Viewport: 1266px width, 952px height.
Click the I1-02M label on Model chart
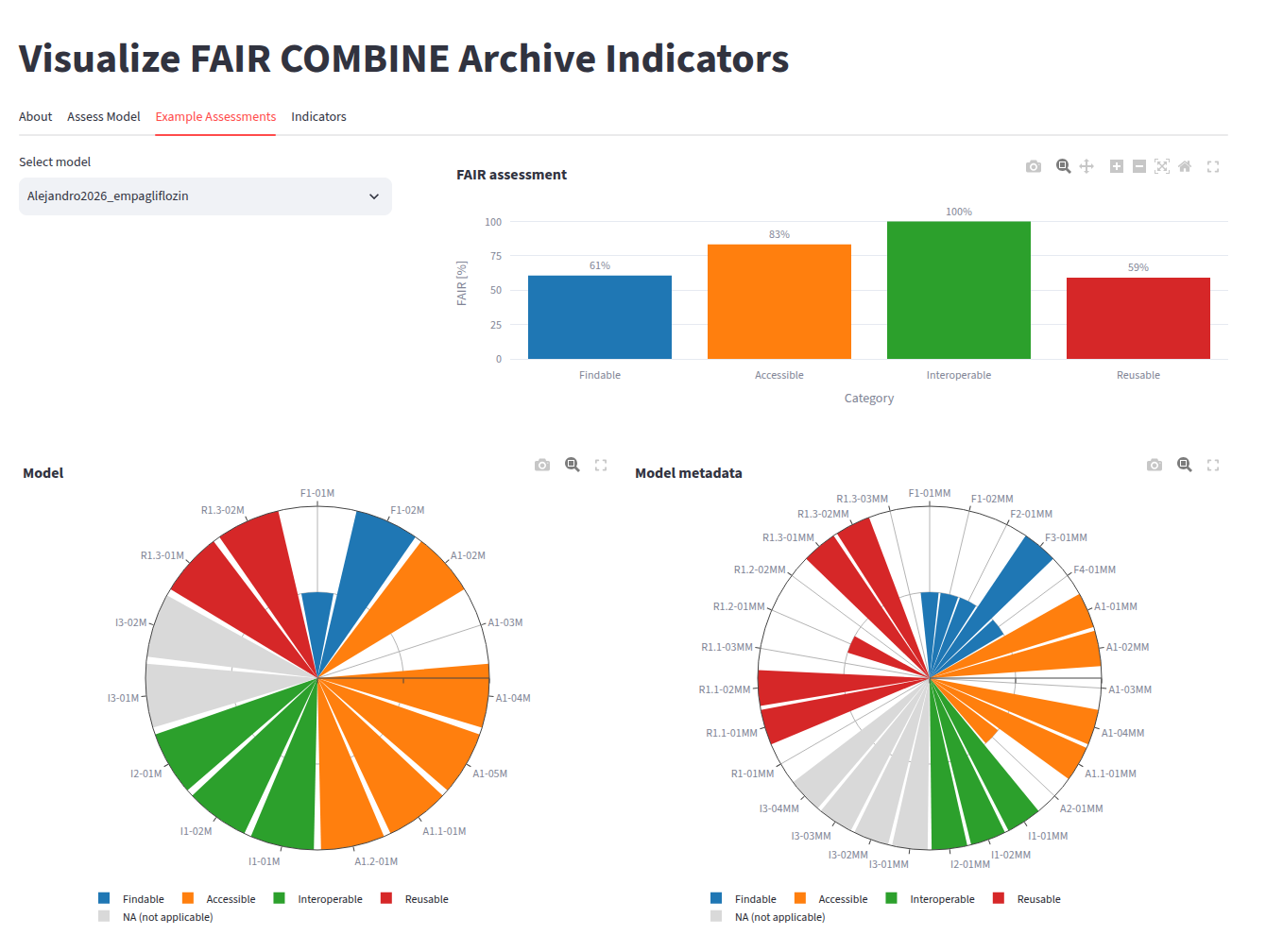[x=196, y=831]
